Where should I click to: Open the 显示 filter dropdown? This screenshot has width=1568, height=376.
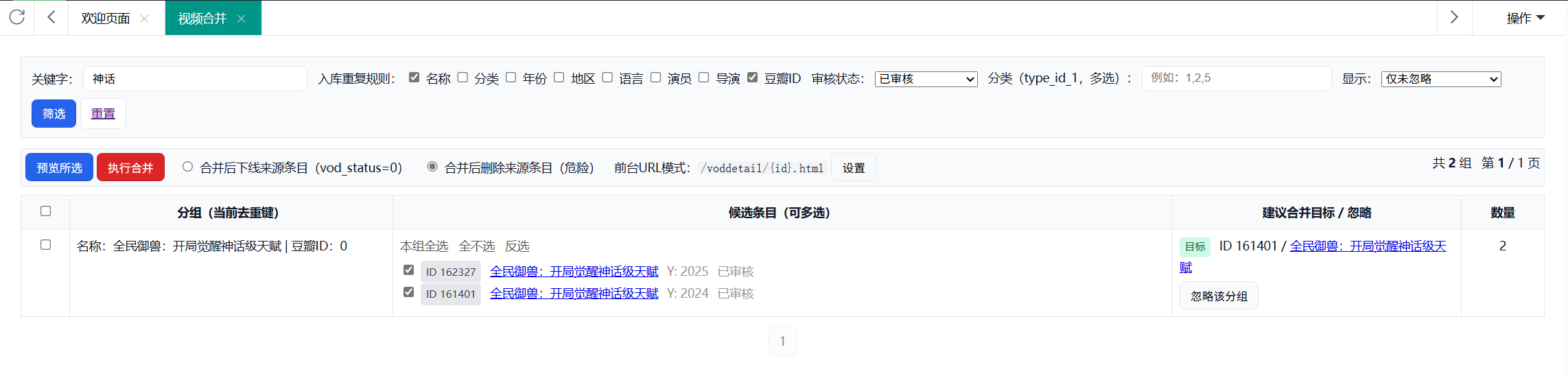(1440, 79)
